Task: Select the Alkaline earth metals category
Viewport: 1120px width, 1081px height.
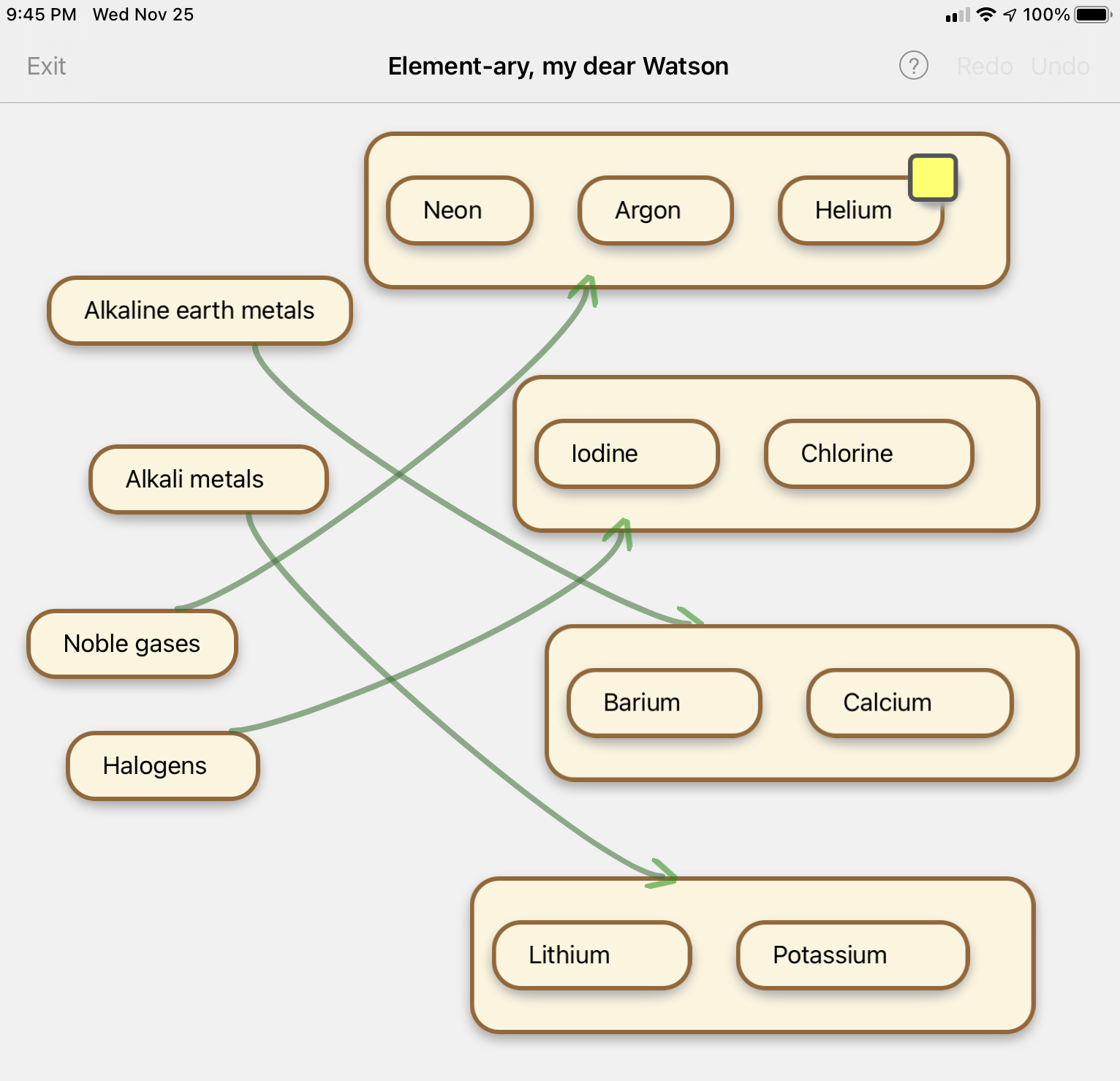Action: 200,311
